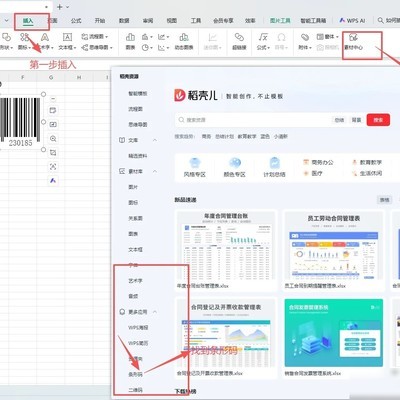Open the scatter chart type dropdown

[x=163, y=48]
